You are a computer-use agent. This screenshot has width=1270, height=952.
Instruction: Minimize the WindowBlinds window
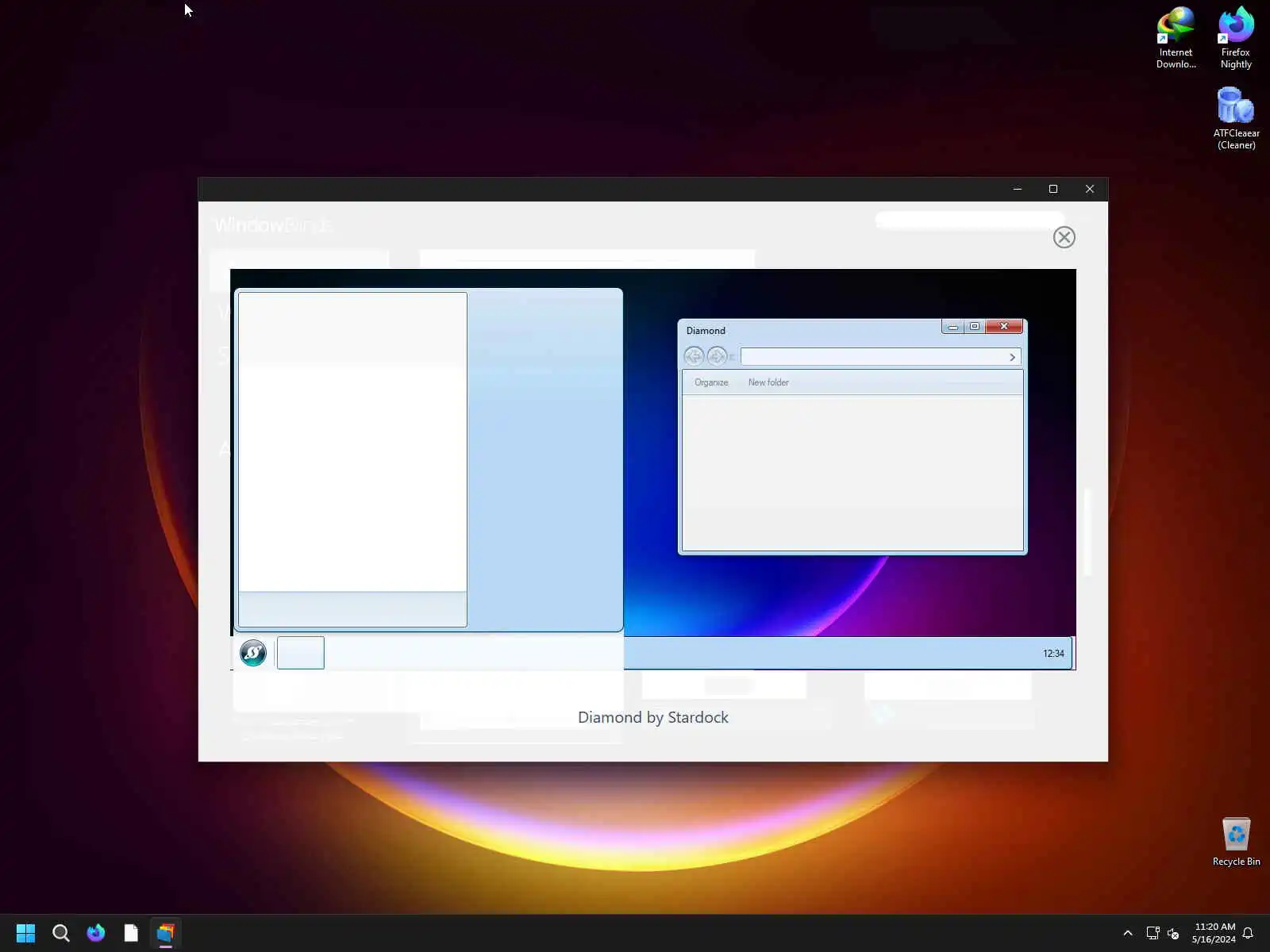coord(1017,189)
